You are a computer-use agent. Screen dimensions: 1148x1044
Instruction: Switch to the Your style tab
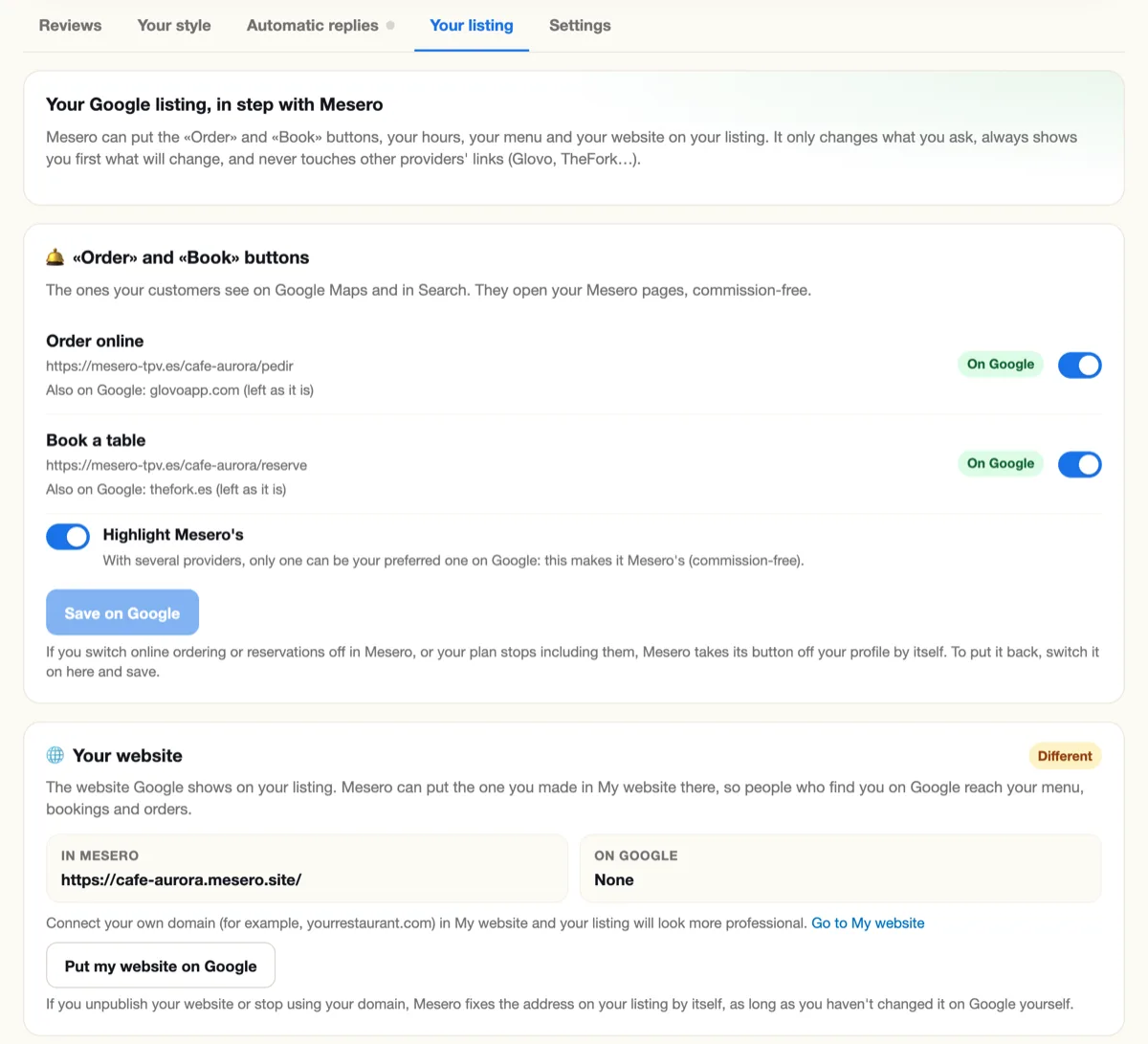tap(174, 26)
